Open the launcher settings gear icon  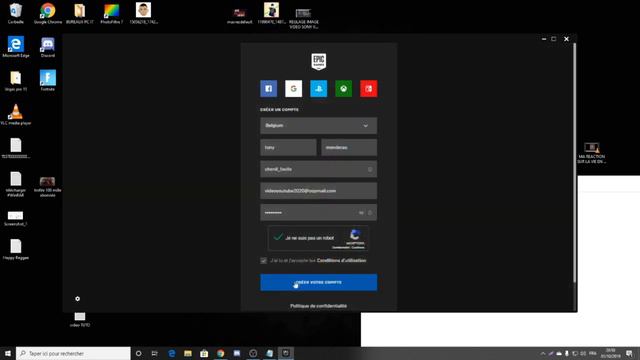(78, 299)
